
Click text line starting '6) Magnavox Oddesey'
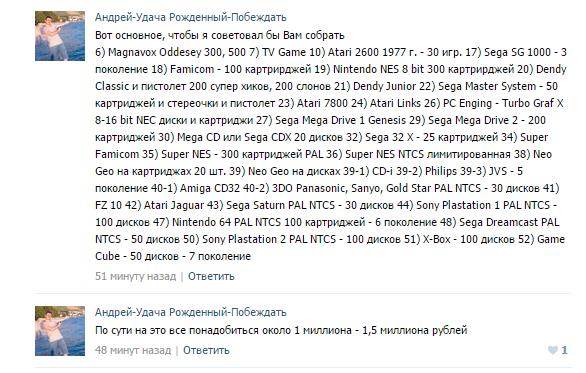(x=331, y=52)
